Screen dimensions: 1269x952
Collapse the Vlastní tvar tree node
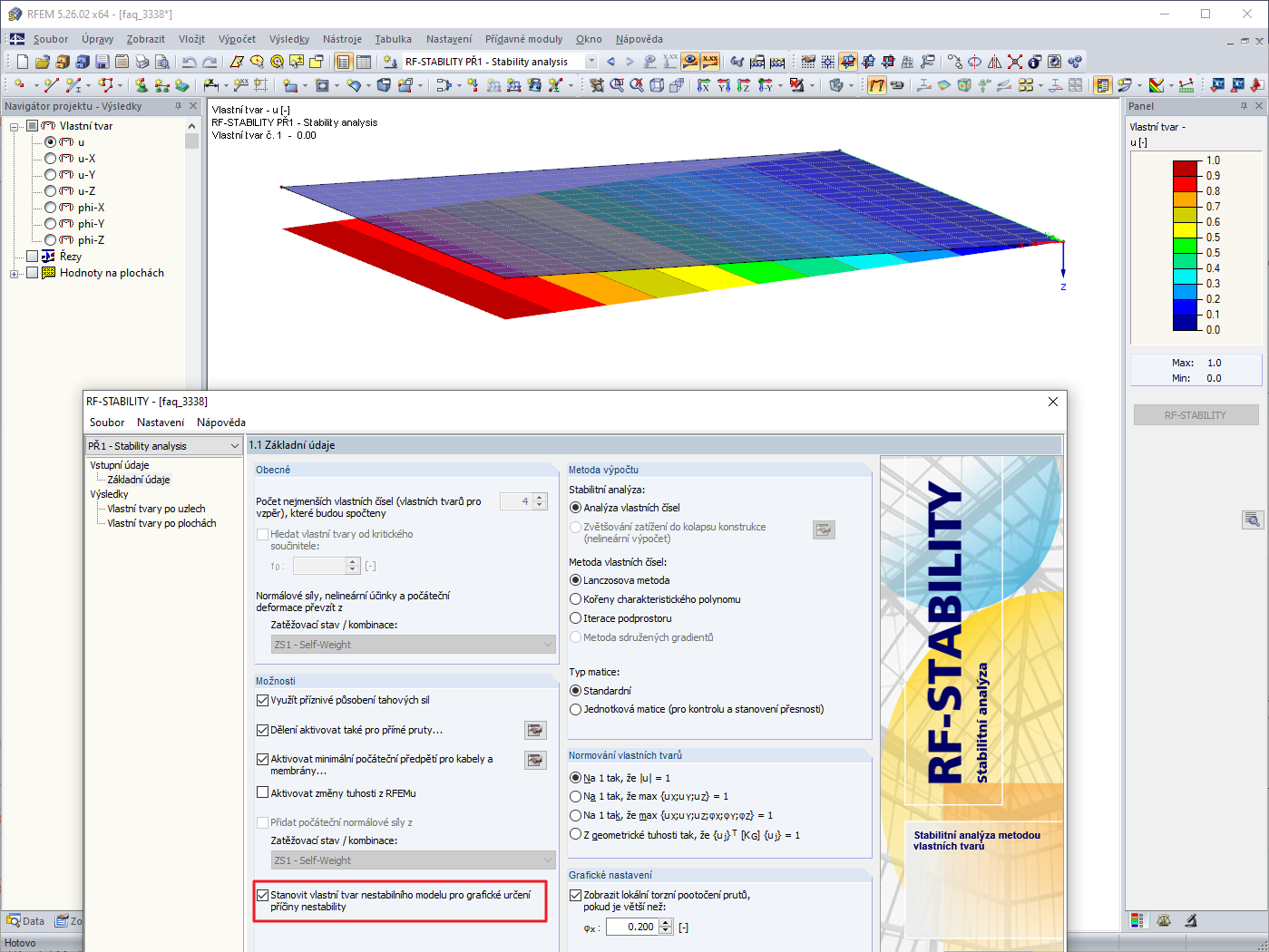click(x=15, y=126)
